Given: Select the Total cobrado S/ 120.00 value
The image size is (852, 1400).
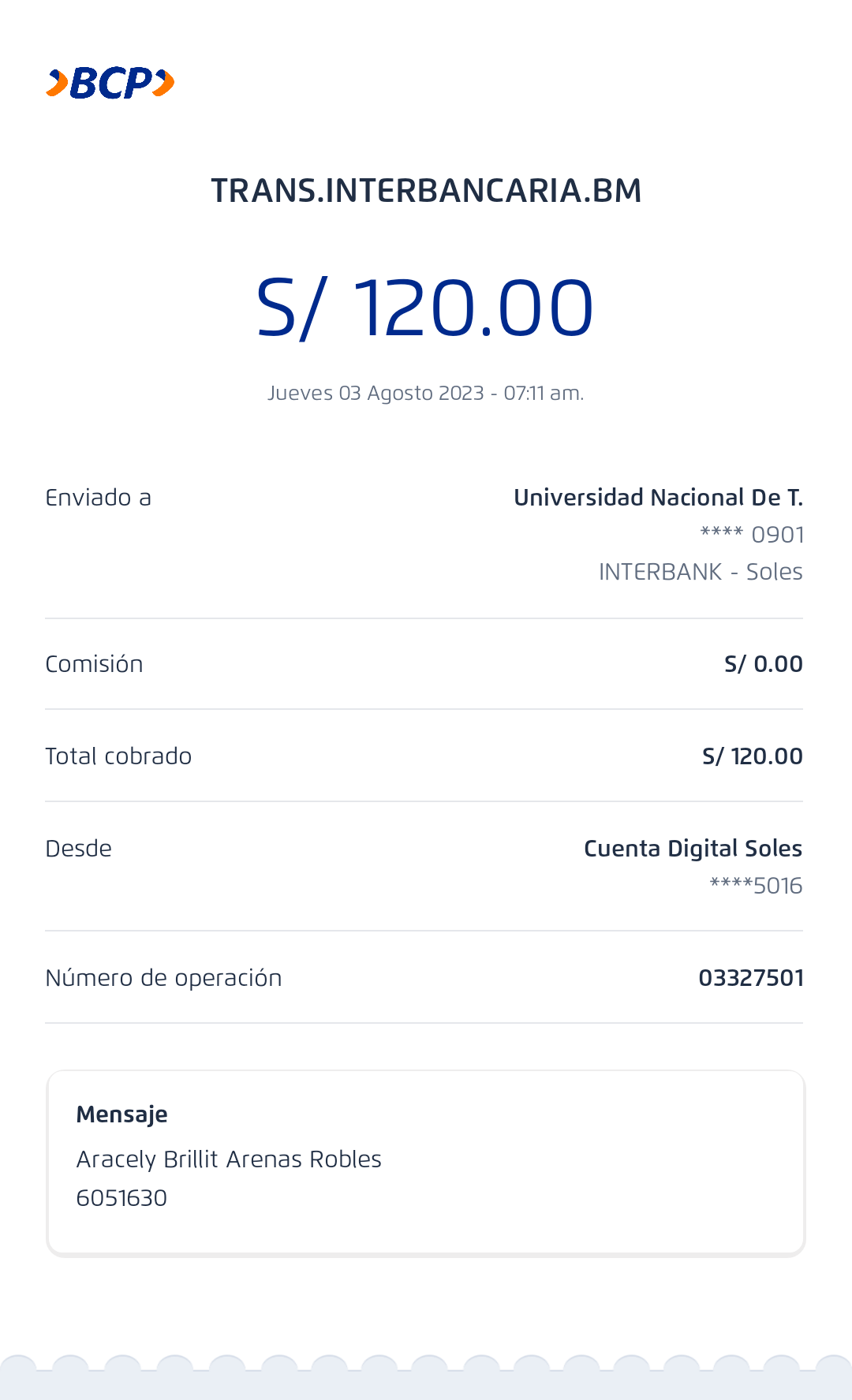Looking at the screenshot, I should point(752,756).
